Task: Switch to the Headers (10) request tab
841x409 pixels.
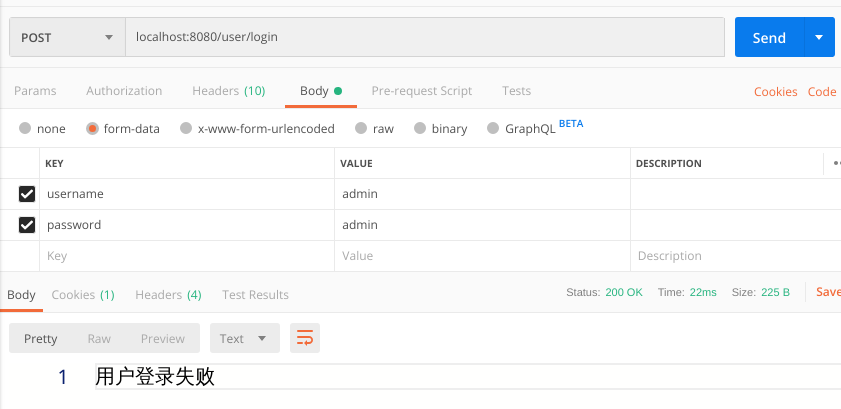Action: [x=228, y=91]
